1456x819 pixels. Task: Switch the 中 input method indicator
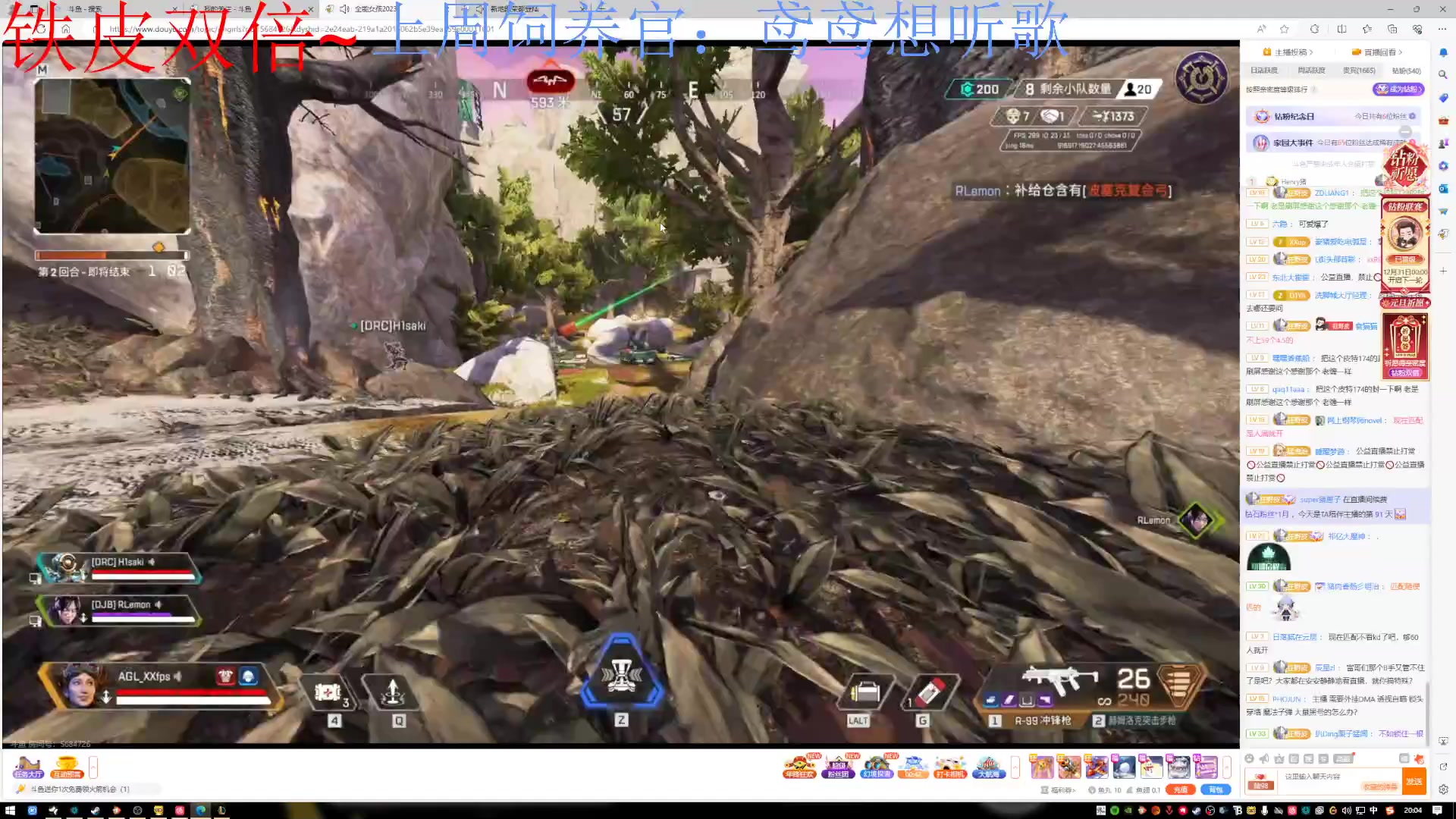point(1373,811)
